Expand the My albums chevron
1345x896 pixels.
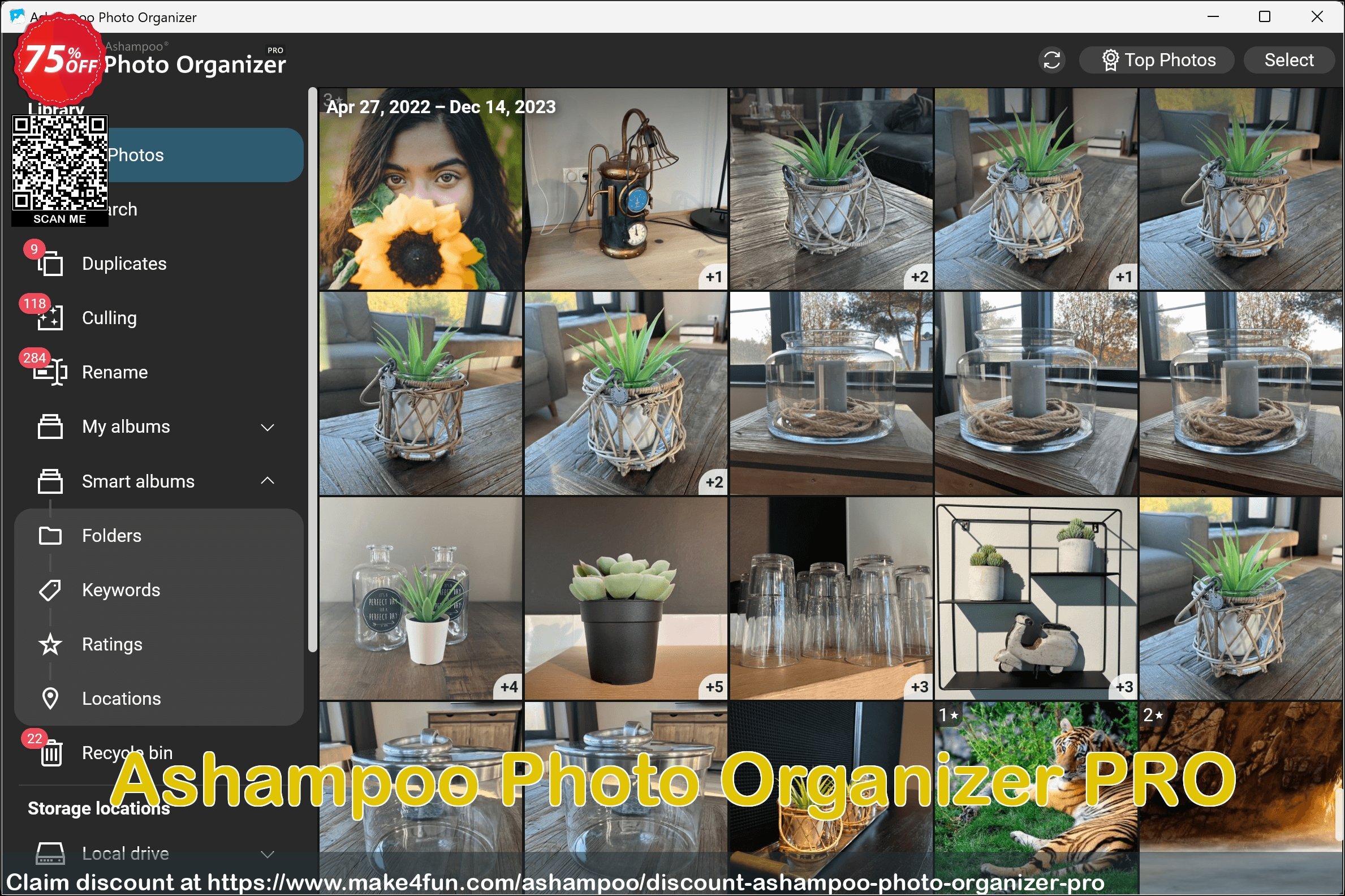pyautogui.click(x=268, y=428)
